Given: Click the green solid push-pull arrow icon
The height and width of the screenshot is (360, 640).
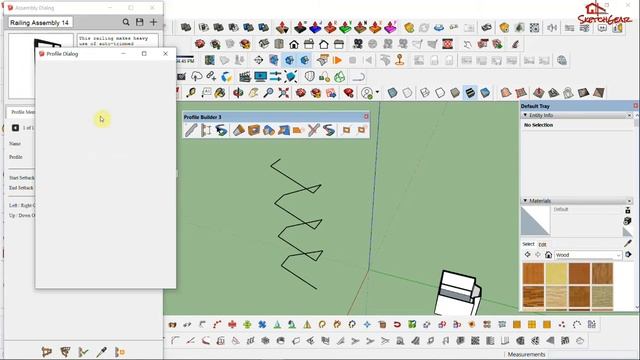Looking at the screenshot, I should point(345,27).
